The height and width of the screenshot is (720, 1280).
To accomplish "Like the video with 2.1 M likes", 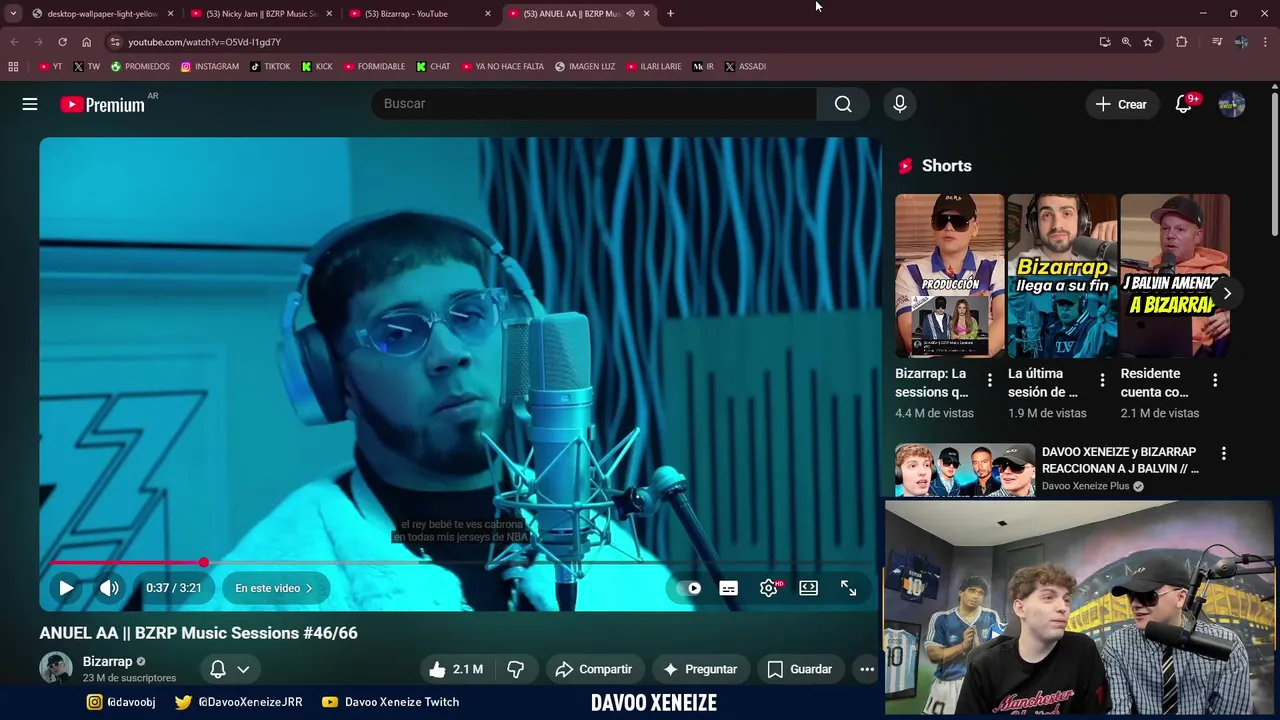I will click(x=456, y=669).
